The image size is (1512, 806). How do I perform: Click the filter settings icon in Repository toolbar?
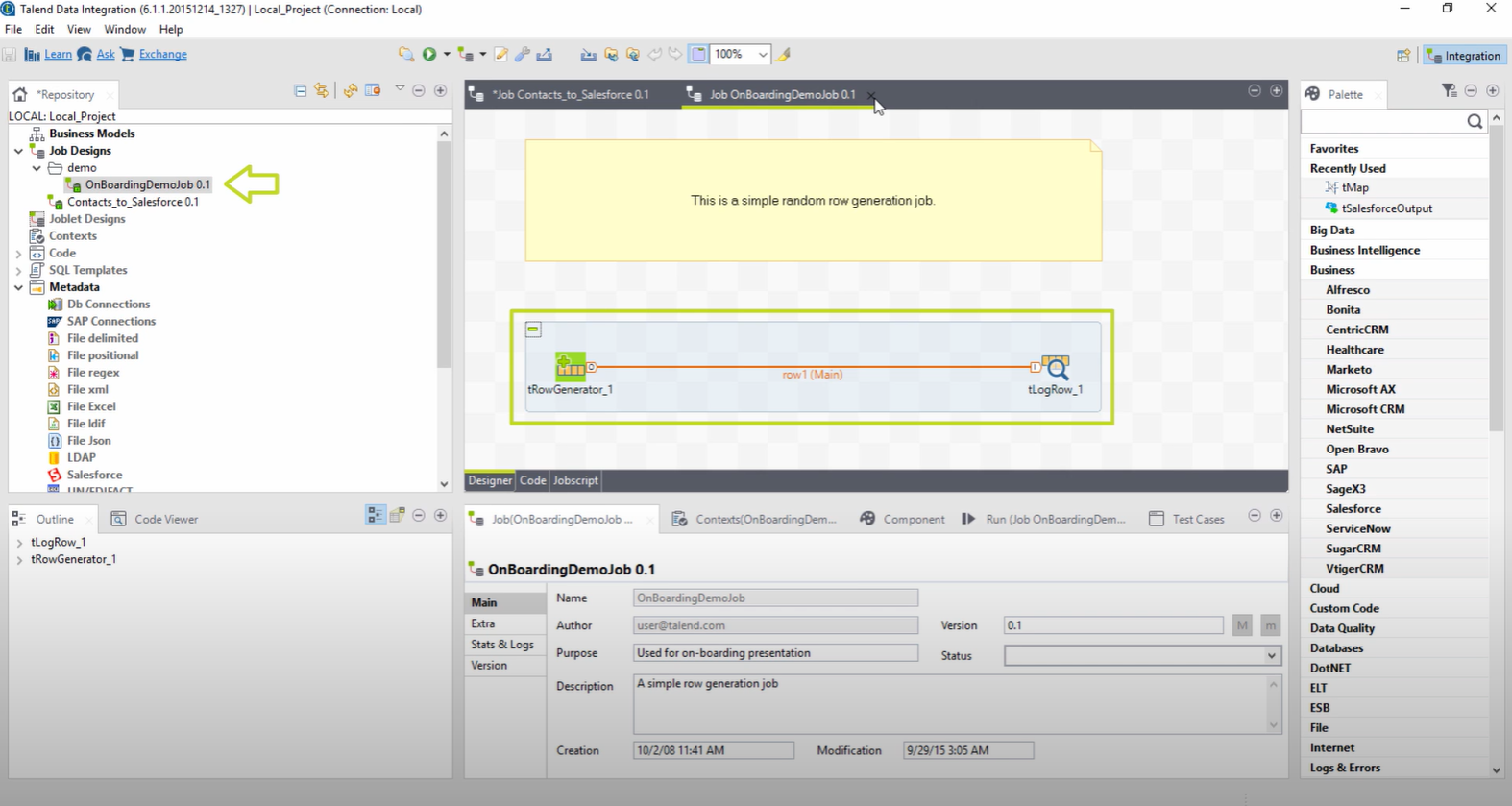point(373,90)
